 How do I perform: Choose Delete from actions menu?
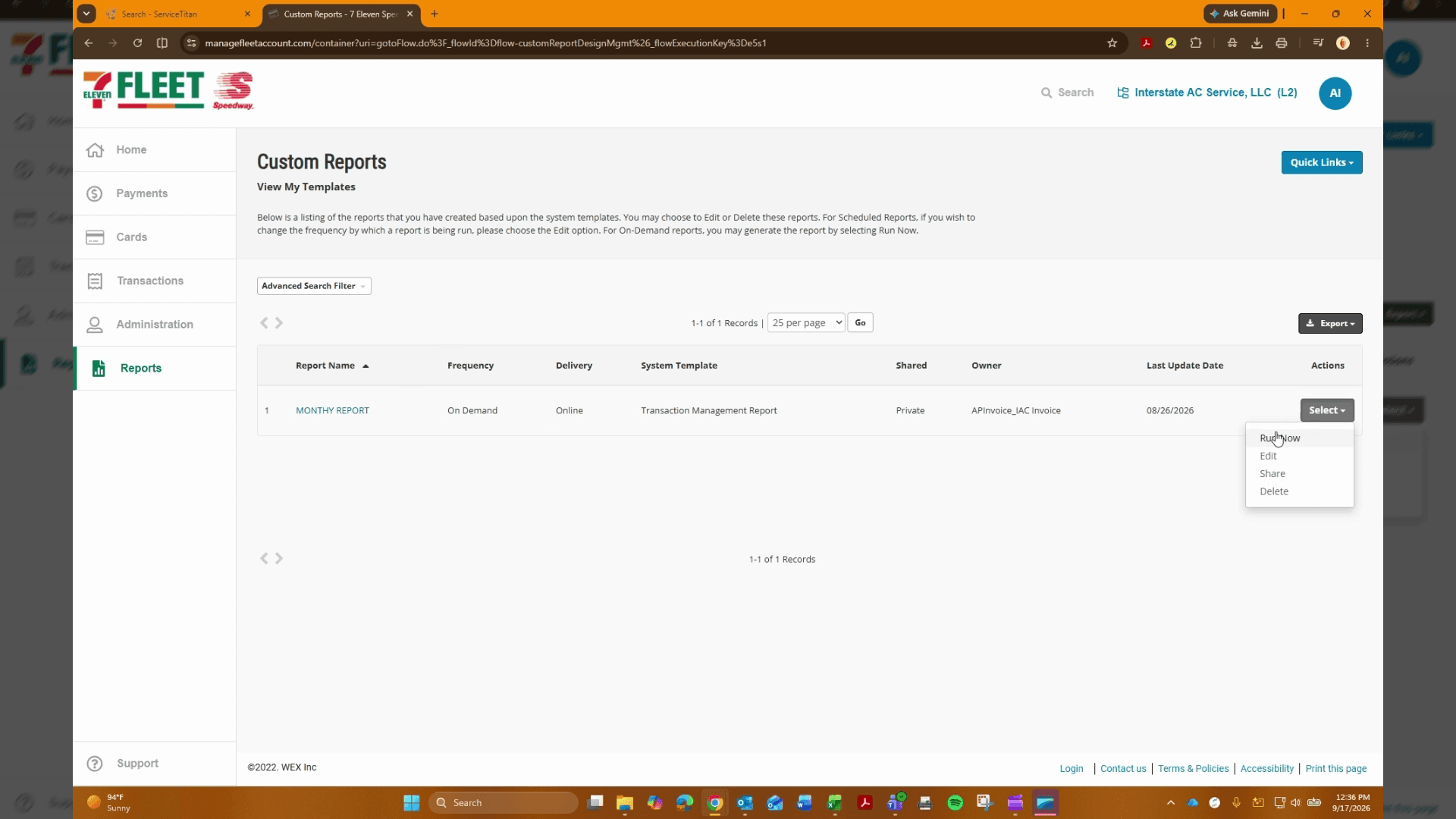point(1299,491)
